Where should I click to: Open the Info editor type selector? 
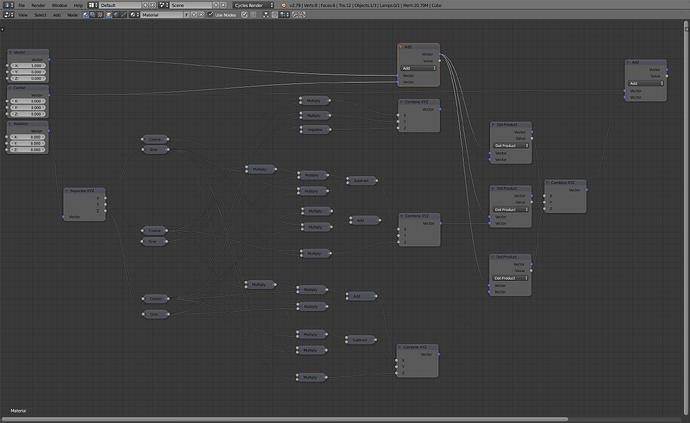tap(8, 5)
